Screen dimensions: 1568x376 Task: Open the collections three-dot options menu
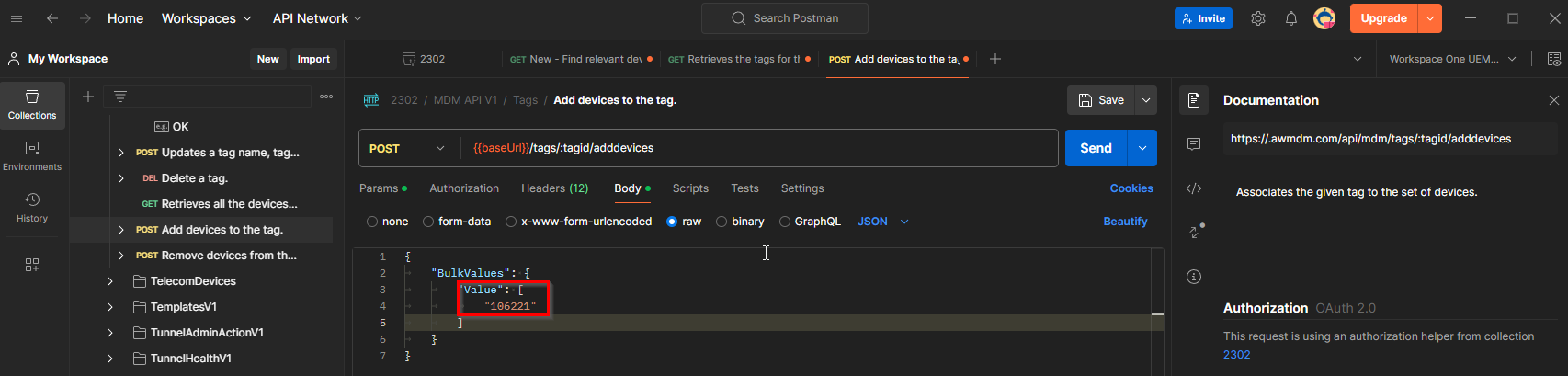[326, 97]
